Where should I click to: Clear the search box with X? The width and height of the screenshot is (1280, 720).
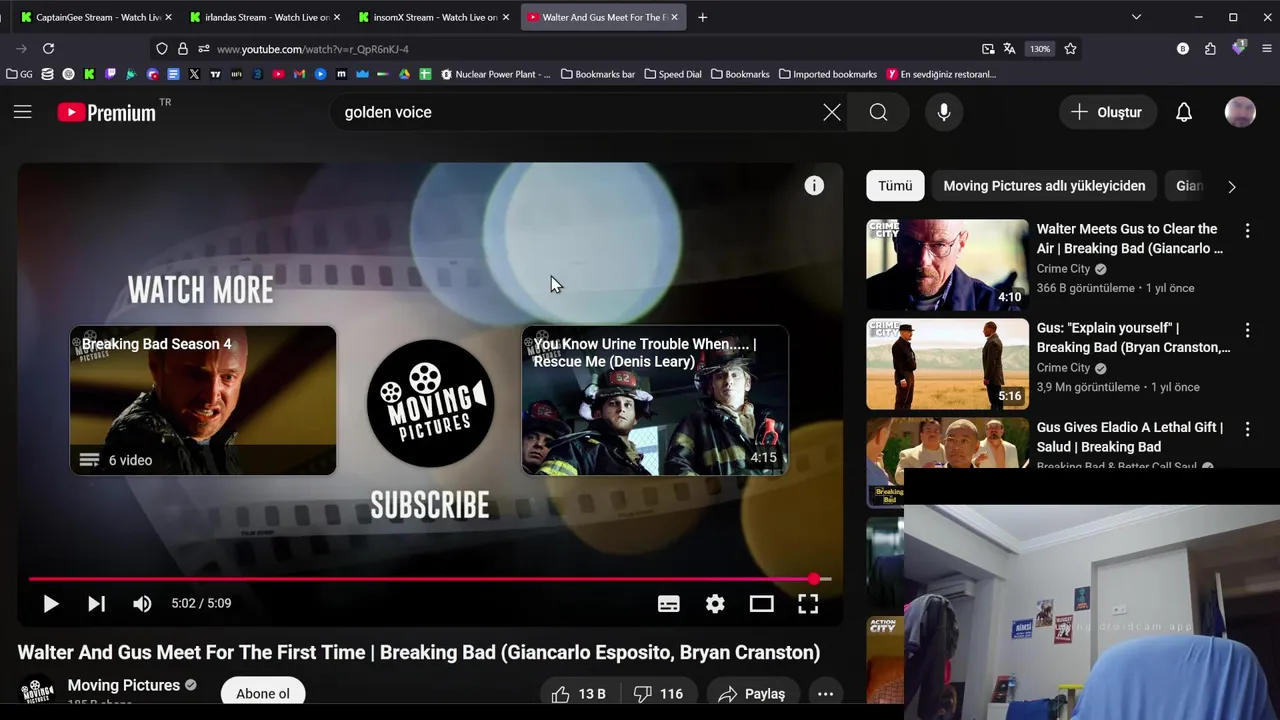[x=832, y=112]
